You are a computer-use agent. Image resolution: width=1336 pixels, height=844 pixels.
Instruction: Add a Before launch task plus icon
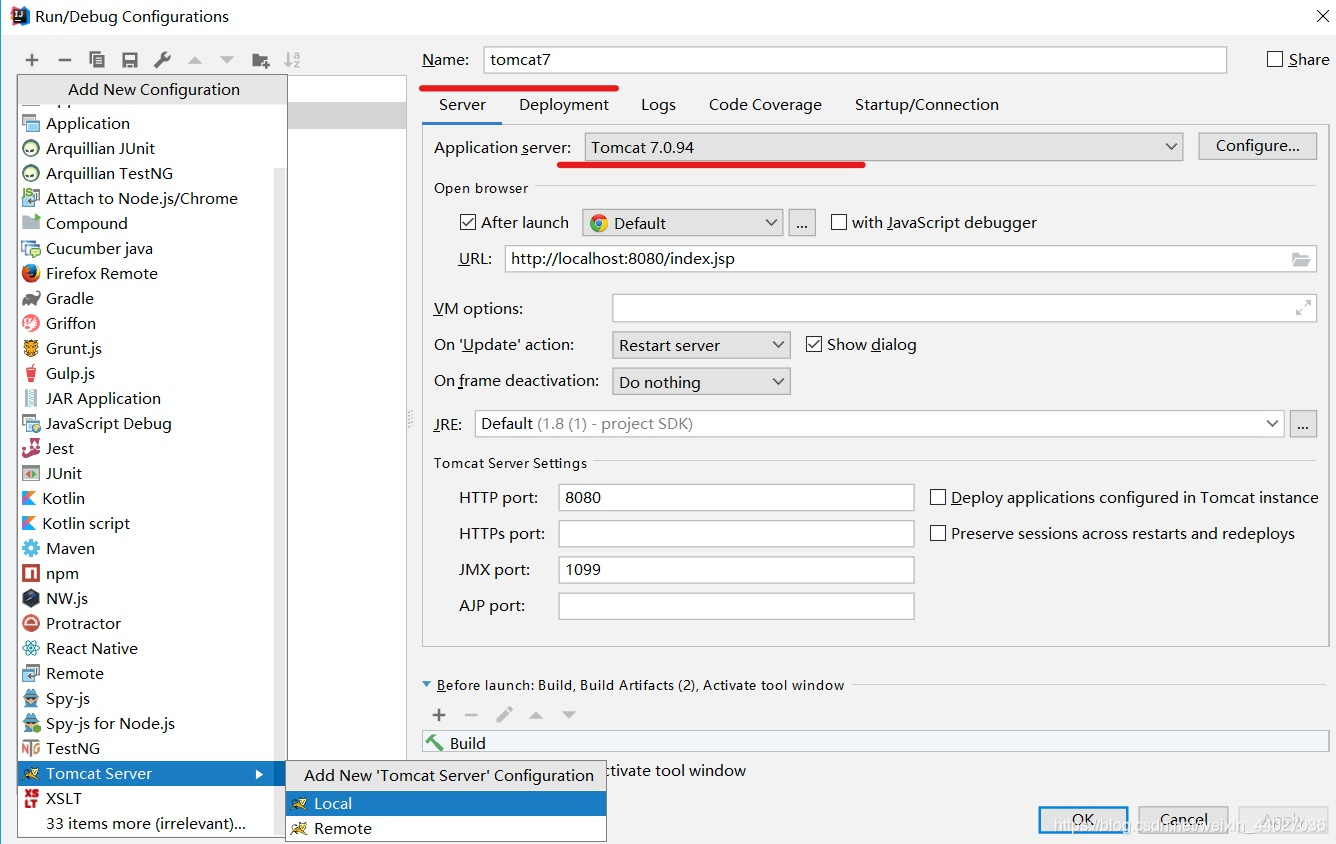[438, 715]
